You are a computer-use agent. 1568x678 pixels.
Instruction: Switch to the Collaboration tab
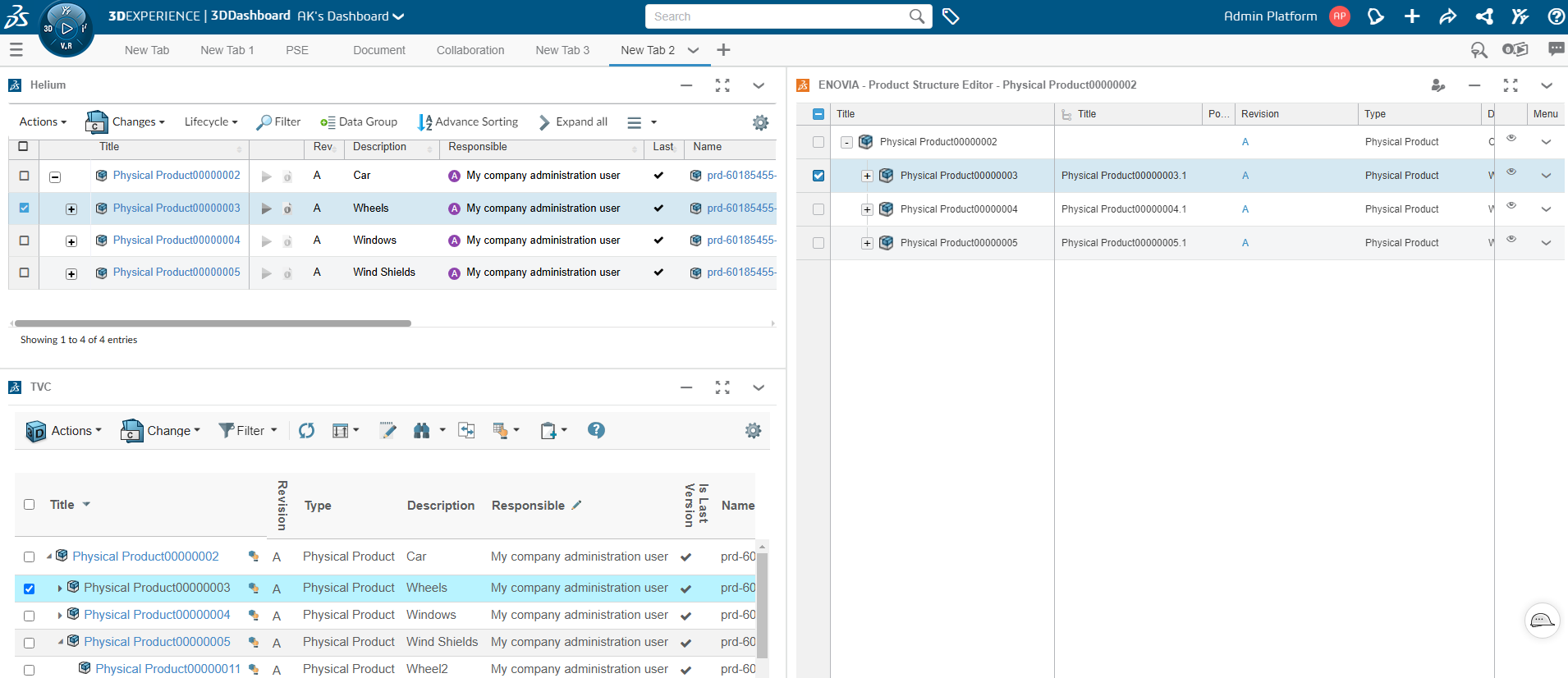tap(470, 50)
